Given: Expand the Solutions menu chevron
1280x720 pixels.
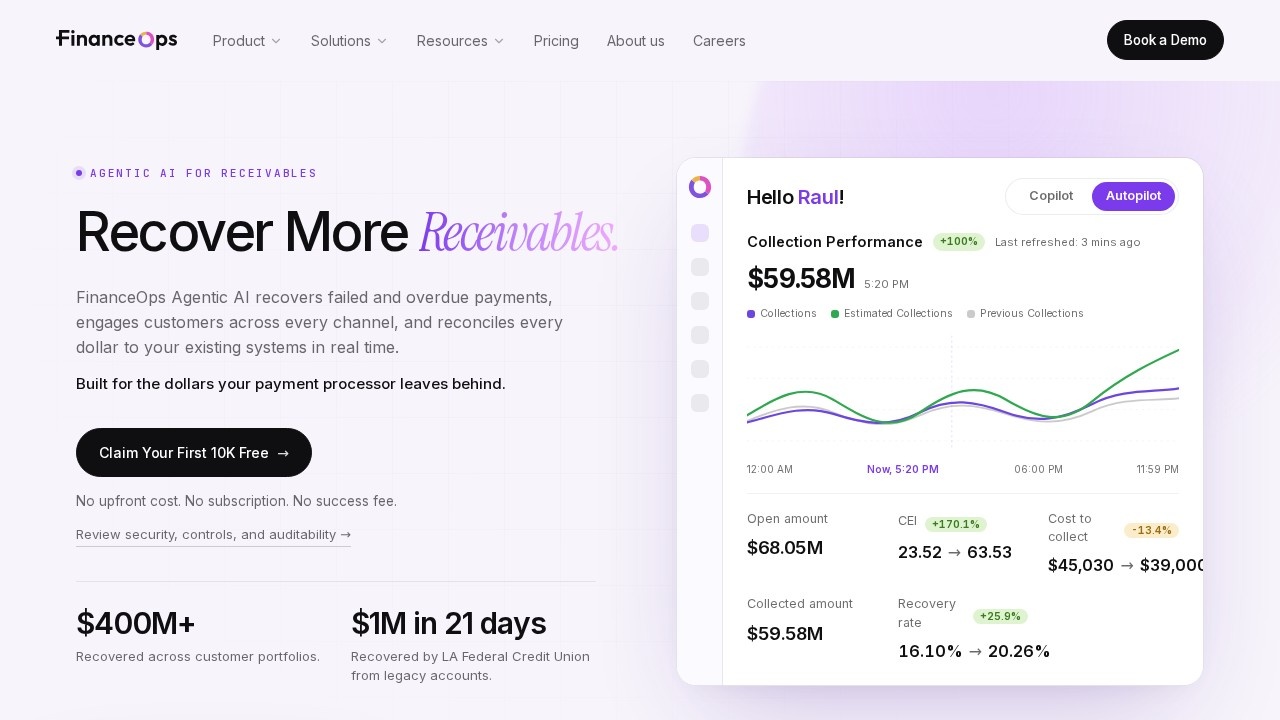Looking at the screenshot, I should (382, 41).
